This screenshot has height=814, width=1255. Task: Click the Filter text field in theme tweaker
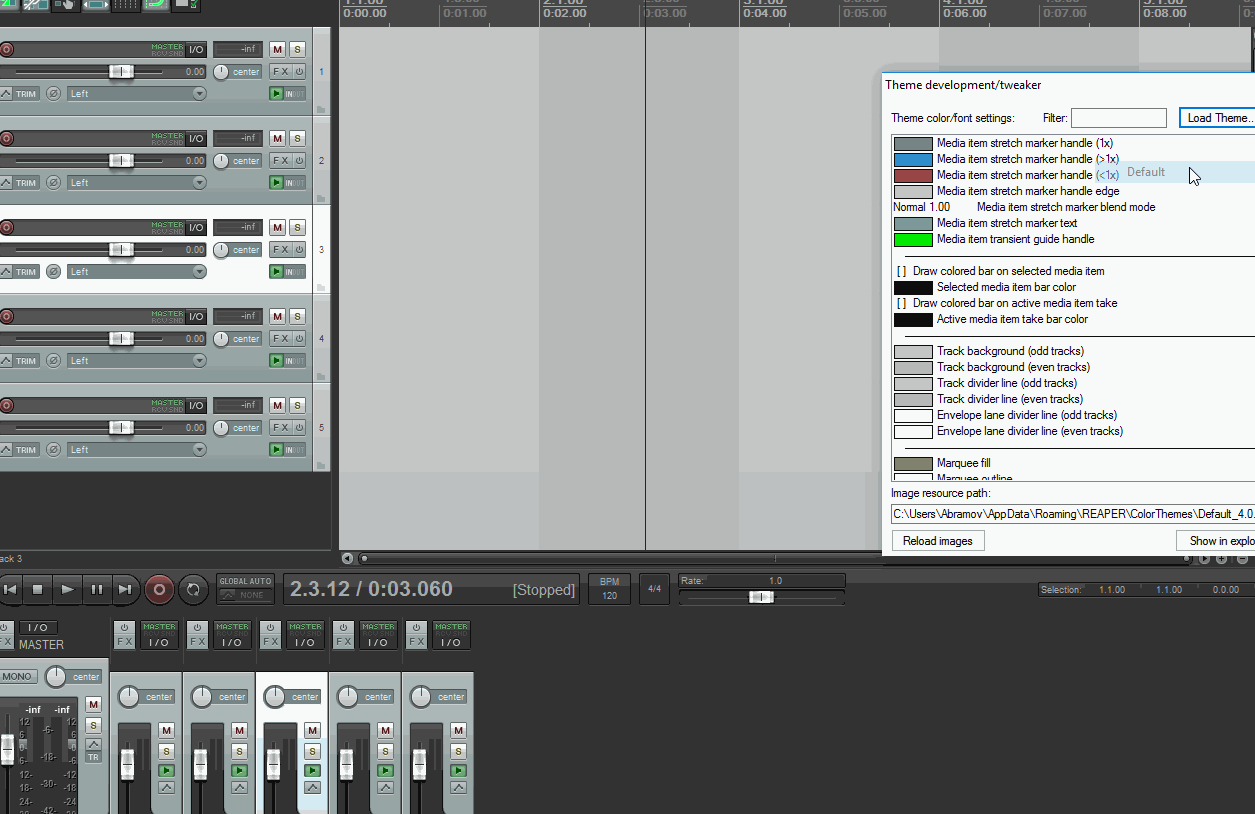point(1119,118)
